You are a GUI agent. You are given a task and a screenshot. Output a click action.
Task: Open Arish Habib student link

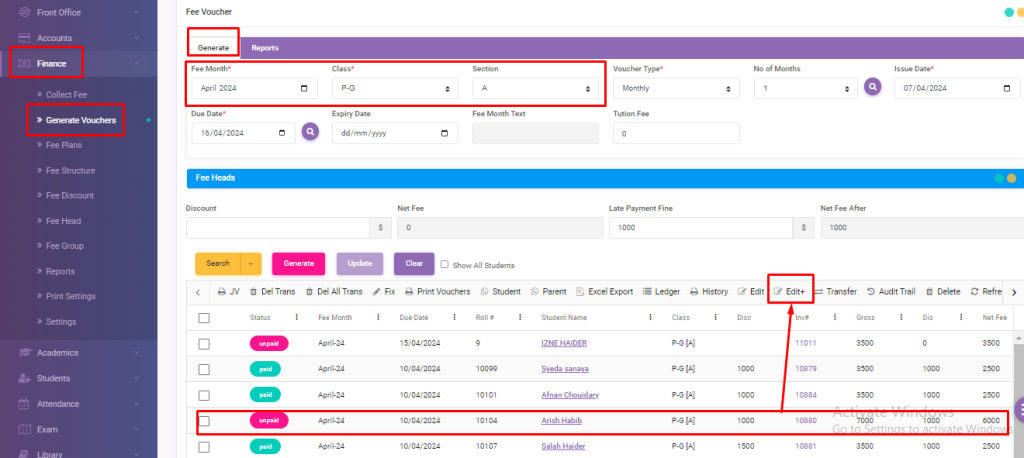(560, 421)
